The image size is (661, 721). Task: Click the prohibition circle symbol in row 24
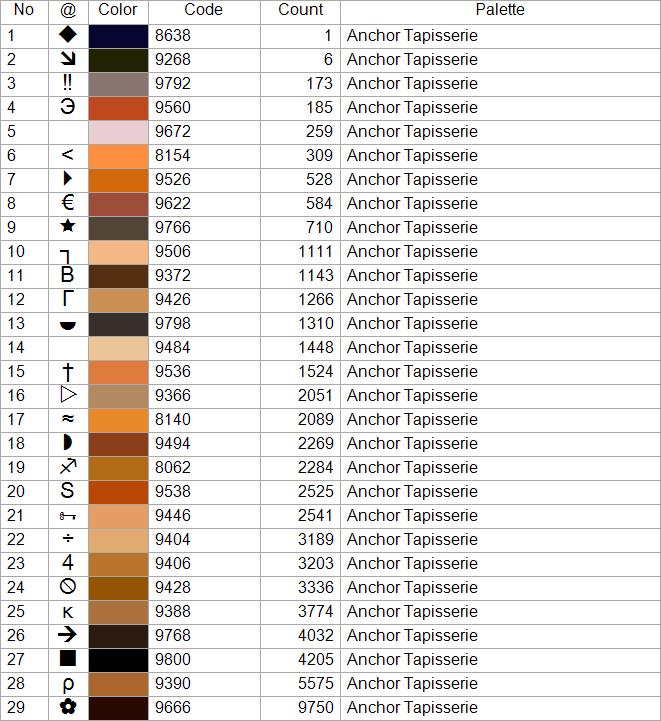(x=68, y=586)
